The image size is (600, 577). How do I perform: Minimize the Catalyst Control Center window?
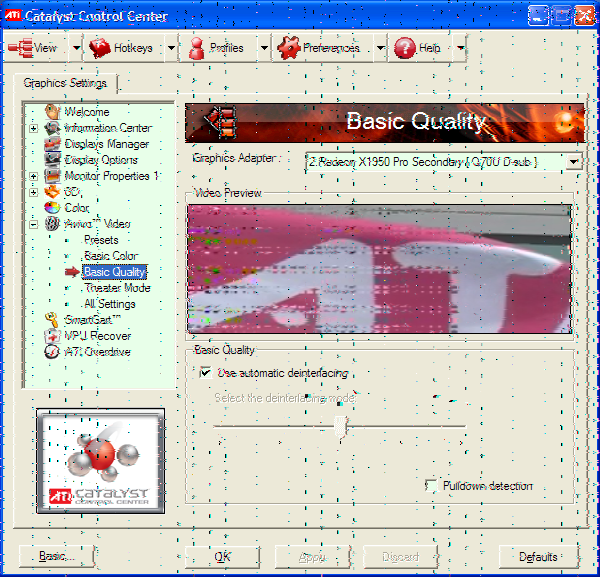538,16
